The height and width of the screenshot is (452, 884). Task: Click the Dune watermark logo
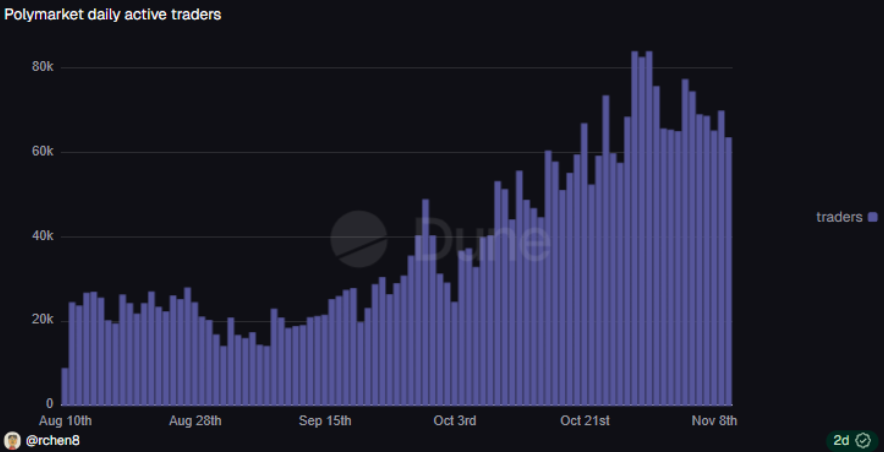tap(440, 240)
